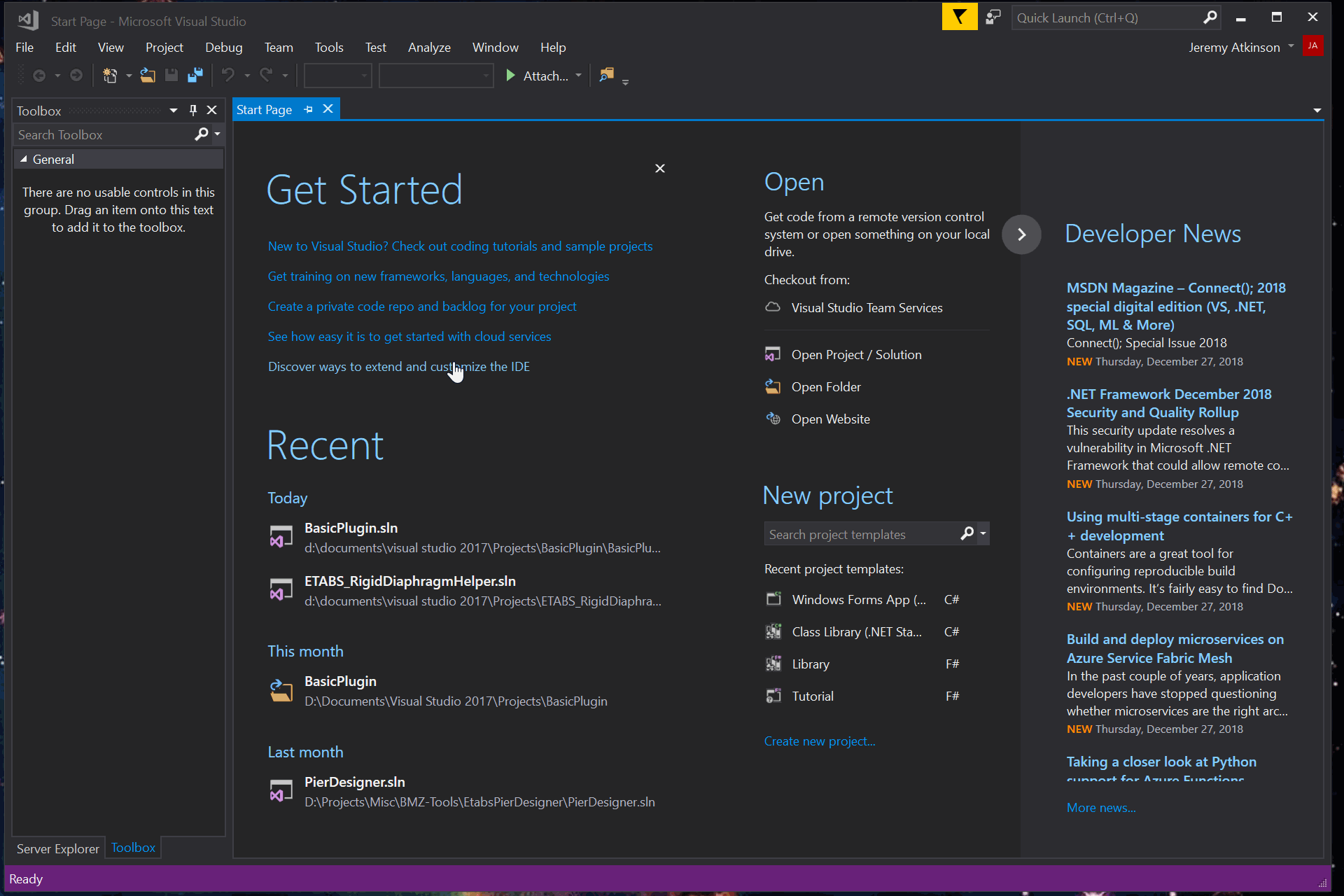The height and width of the screenshot is (896, 1344).
Task: Open the Search Toolbox options dropdown
Action: click(x=218, y=134)
